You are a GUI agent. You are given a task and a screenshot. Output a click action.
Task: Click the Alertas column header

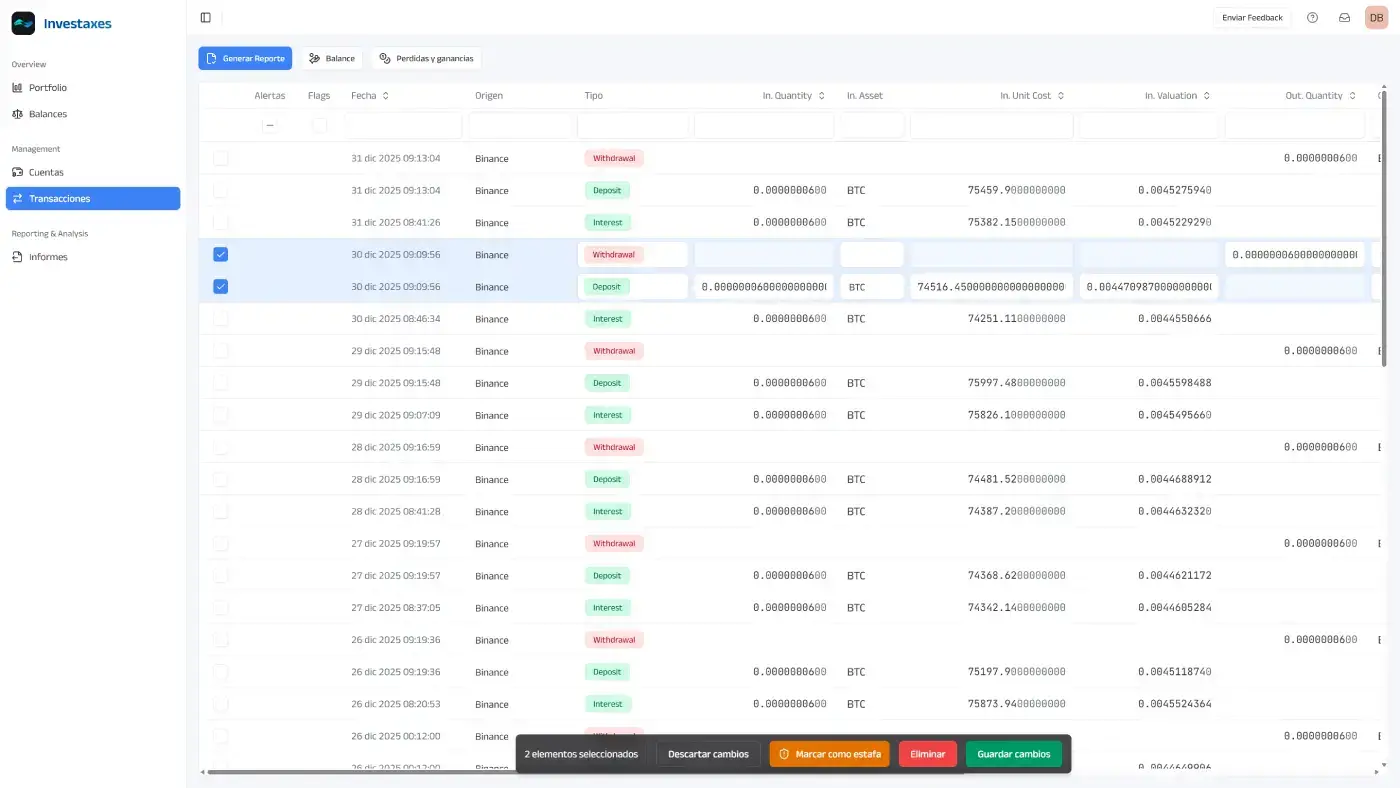tap(270, 96)
